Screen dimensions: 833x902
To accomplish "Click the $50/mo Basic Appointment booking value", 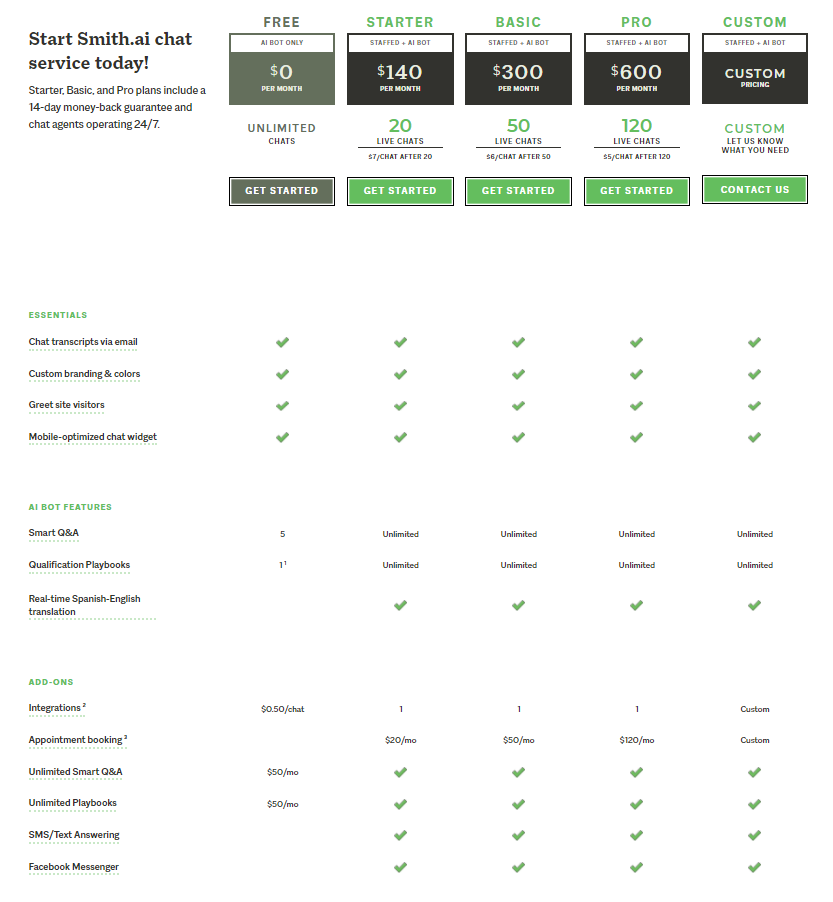I will point(518,740).
